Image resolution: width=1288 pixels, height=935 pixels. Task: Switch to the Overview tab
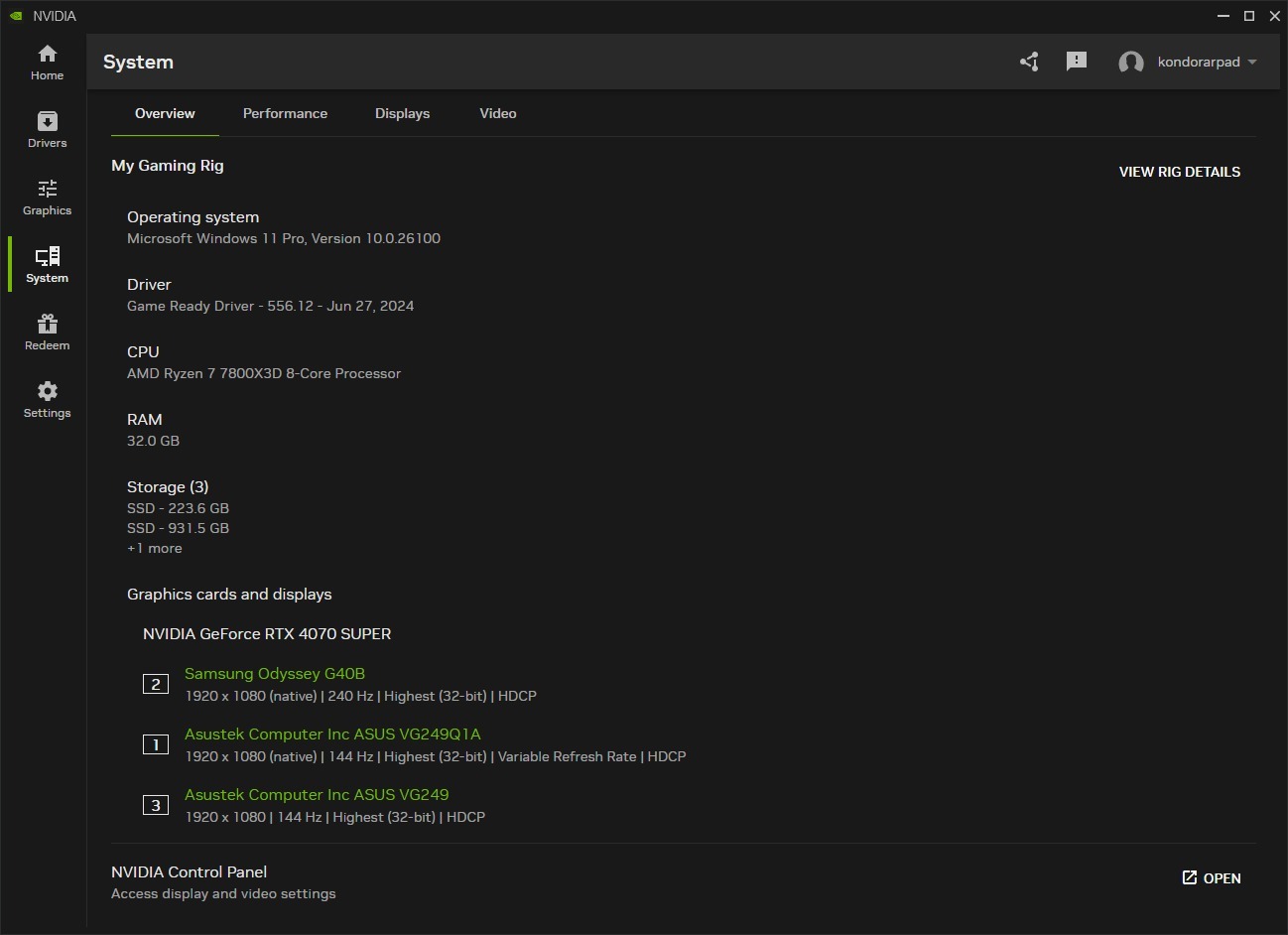(x=165, y=113)
